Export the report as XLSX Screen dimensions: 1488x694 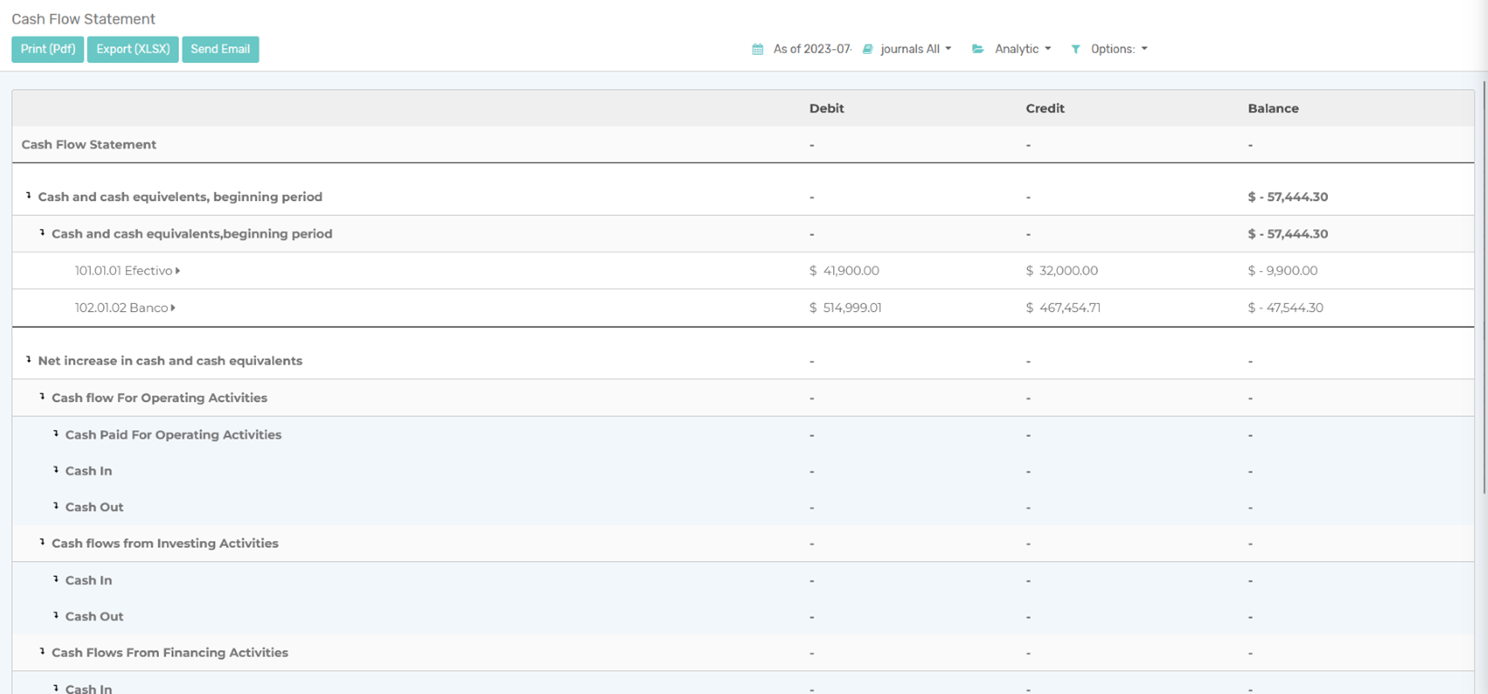133,49
